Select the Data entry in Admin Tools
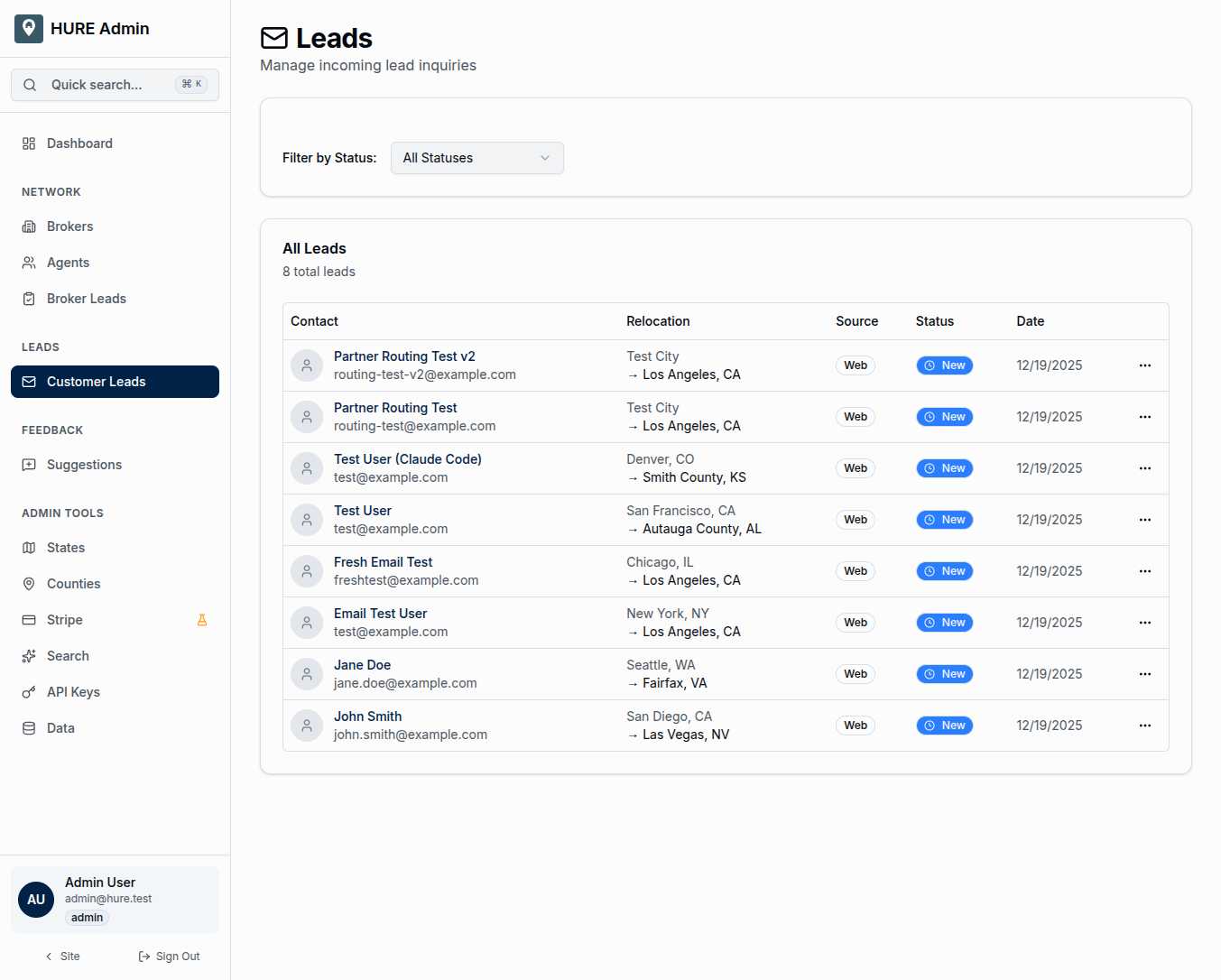The image size is (1221, 980). [28, 728]
